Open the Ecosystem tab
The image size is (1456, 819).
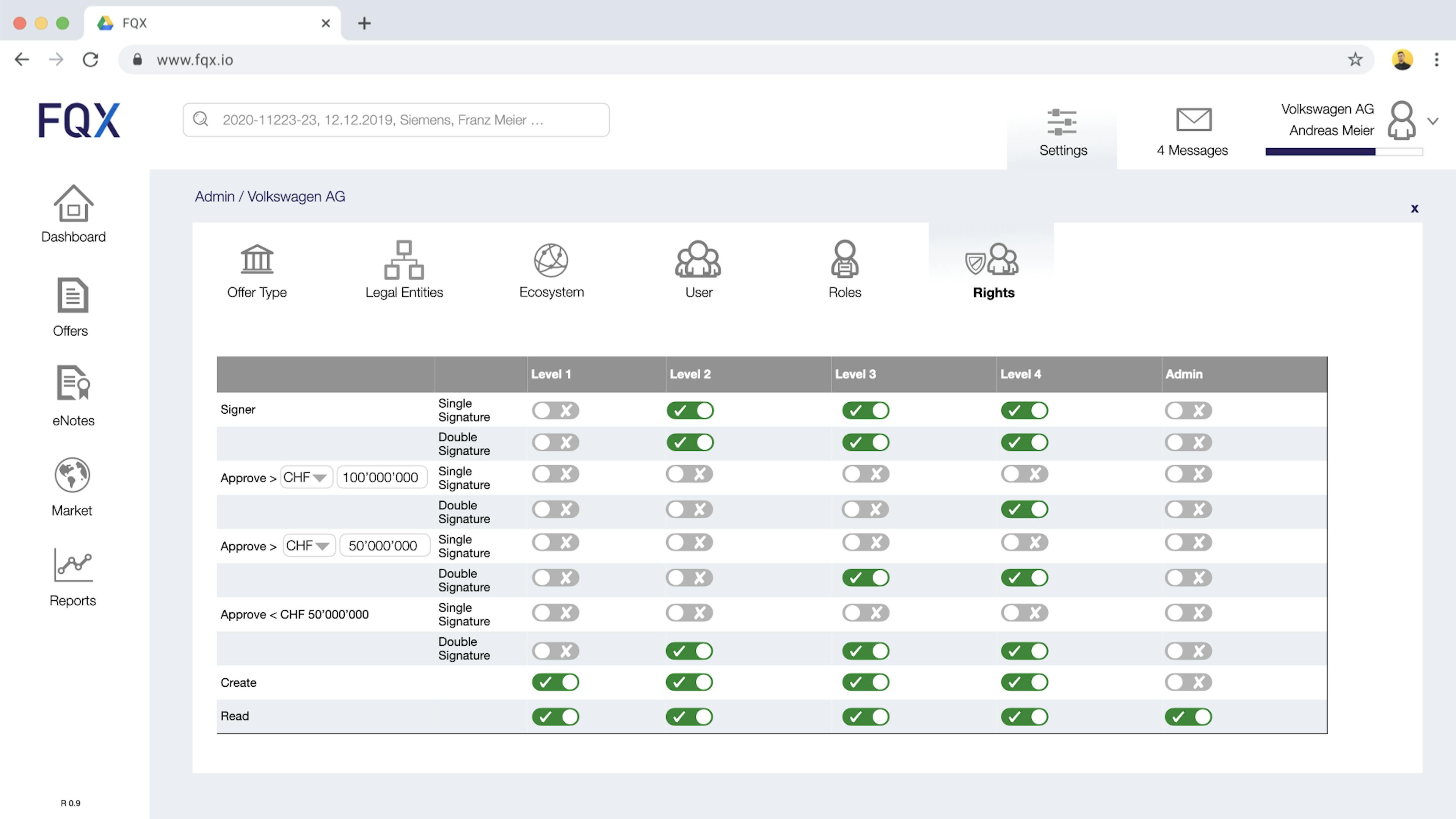pyautogui.click(x=551, y=270)
